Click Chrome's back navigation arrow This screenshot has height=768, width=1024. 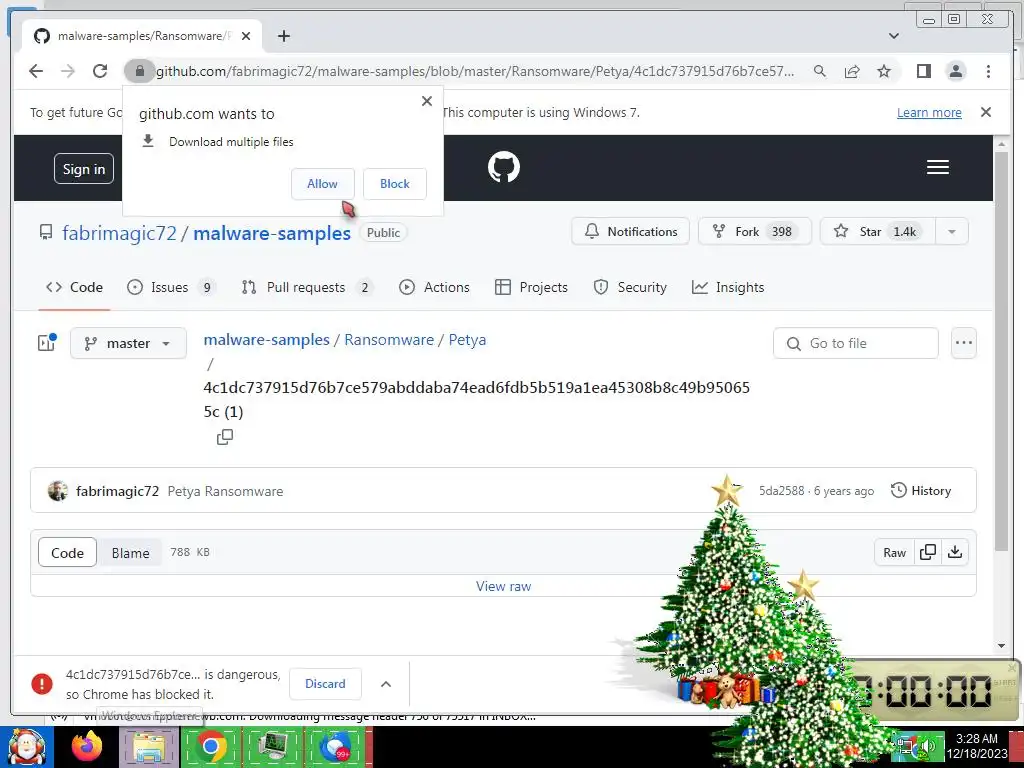click(x=36, y=71)
